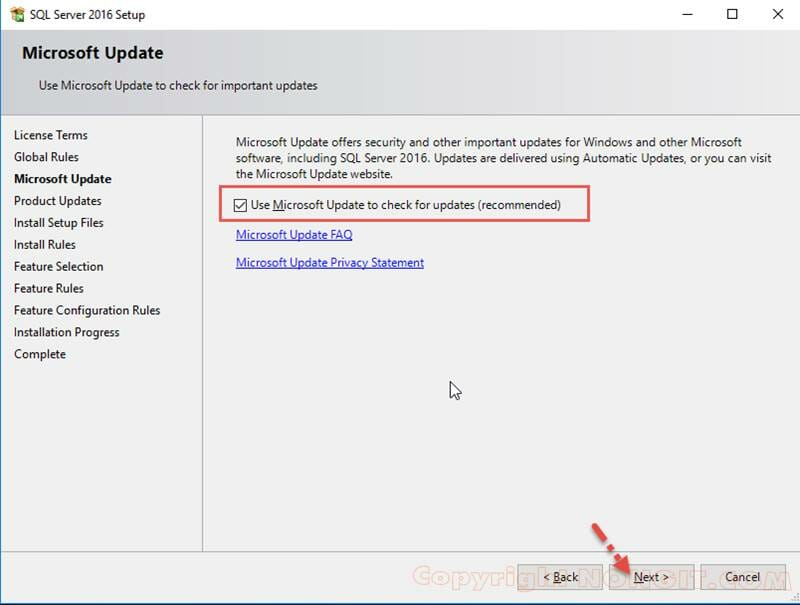The height and width of the screenshot is (605, 800).
Task: Select the Install Rules step
Action: click(46, 245)
